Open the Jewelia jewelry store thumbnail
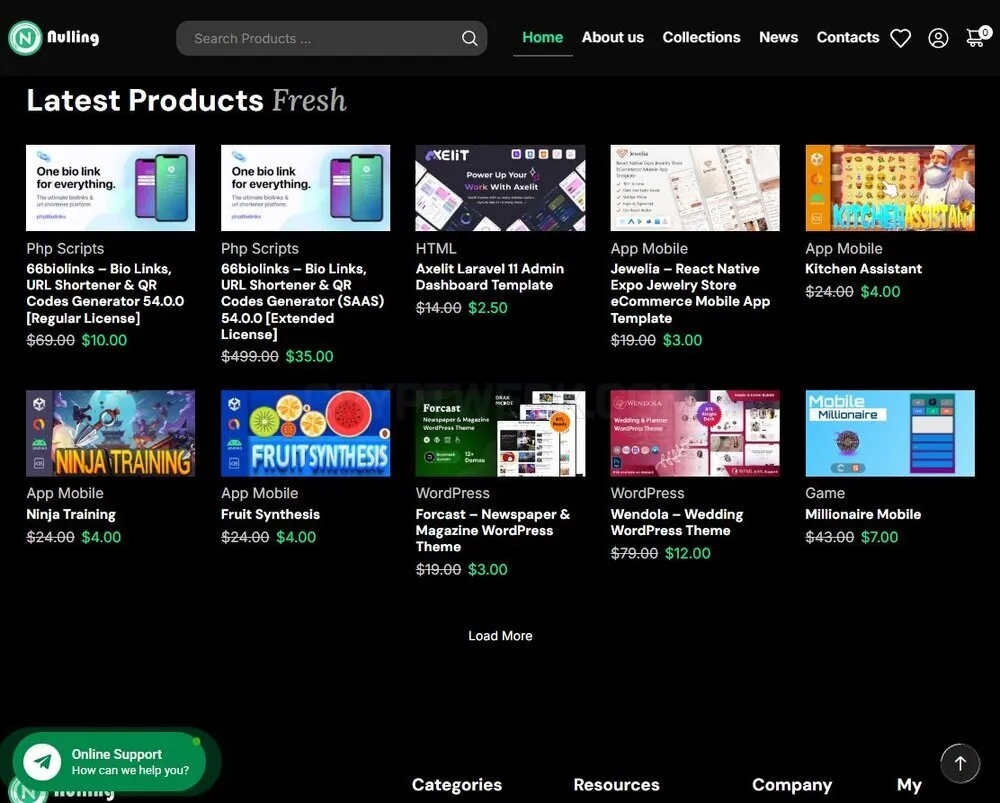Screen dimensions: 1000x803 (x=695, y=188)
